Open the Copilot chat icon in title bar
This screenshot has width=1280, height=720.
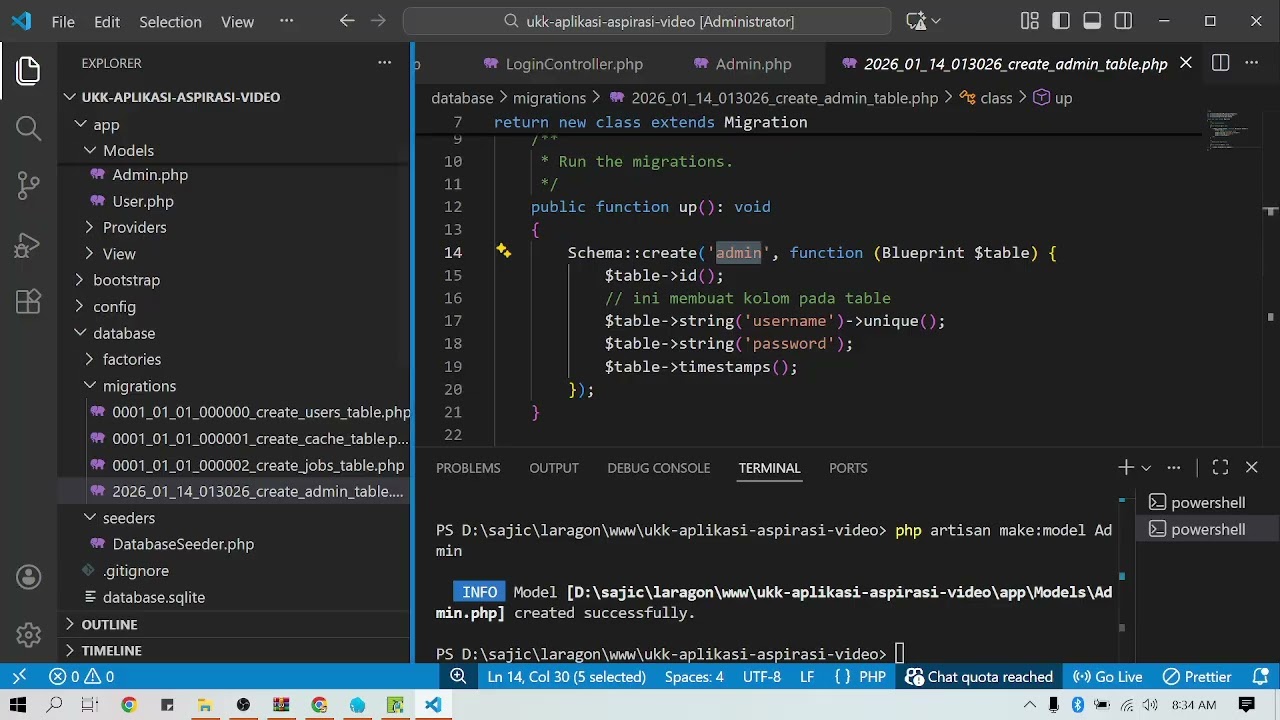916,21
